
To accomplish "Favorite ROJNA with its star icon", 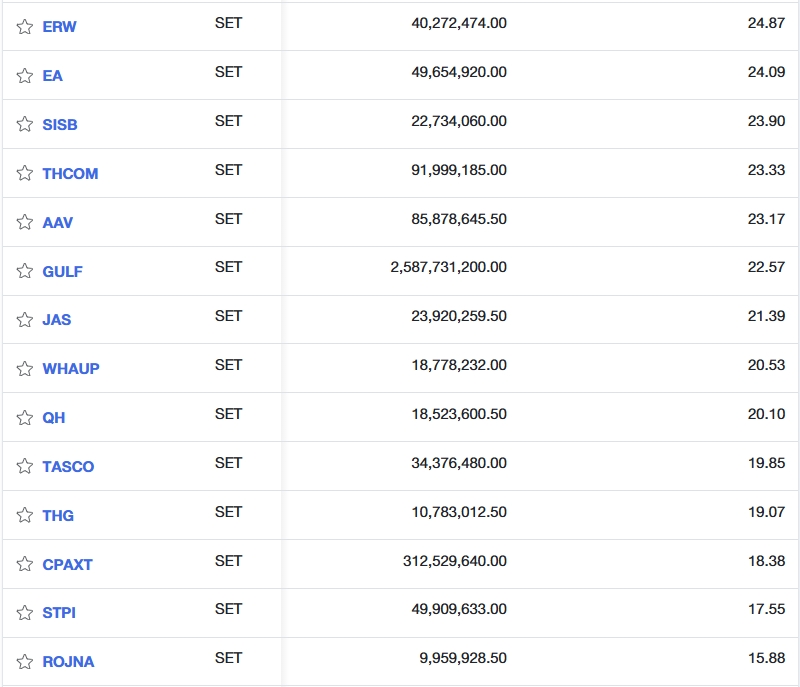I will point(25,662).
